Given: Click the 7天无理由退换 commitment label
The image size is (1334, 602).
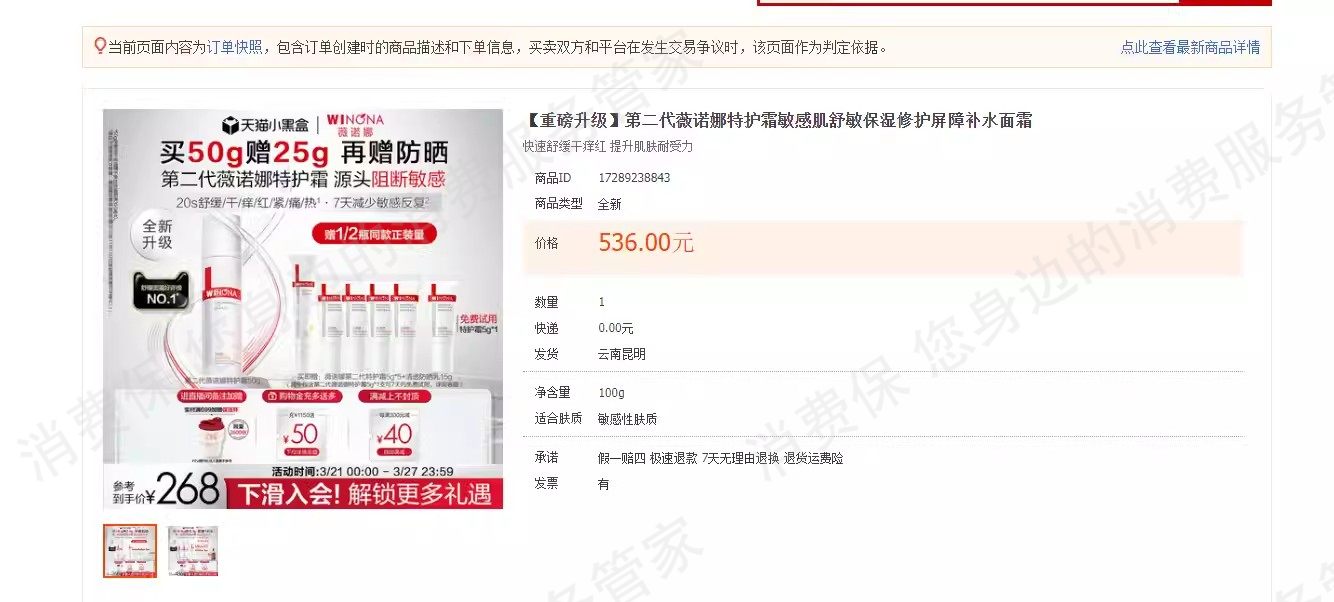Looking at the screenshot, I should coord(740,458).
